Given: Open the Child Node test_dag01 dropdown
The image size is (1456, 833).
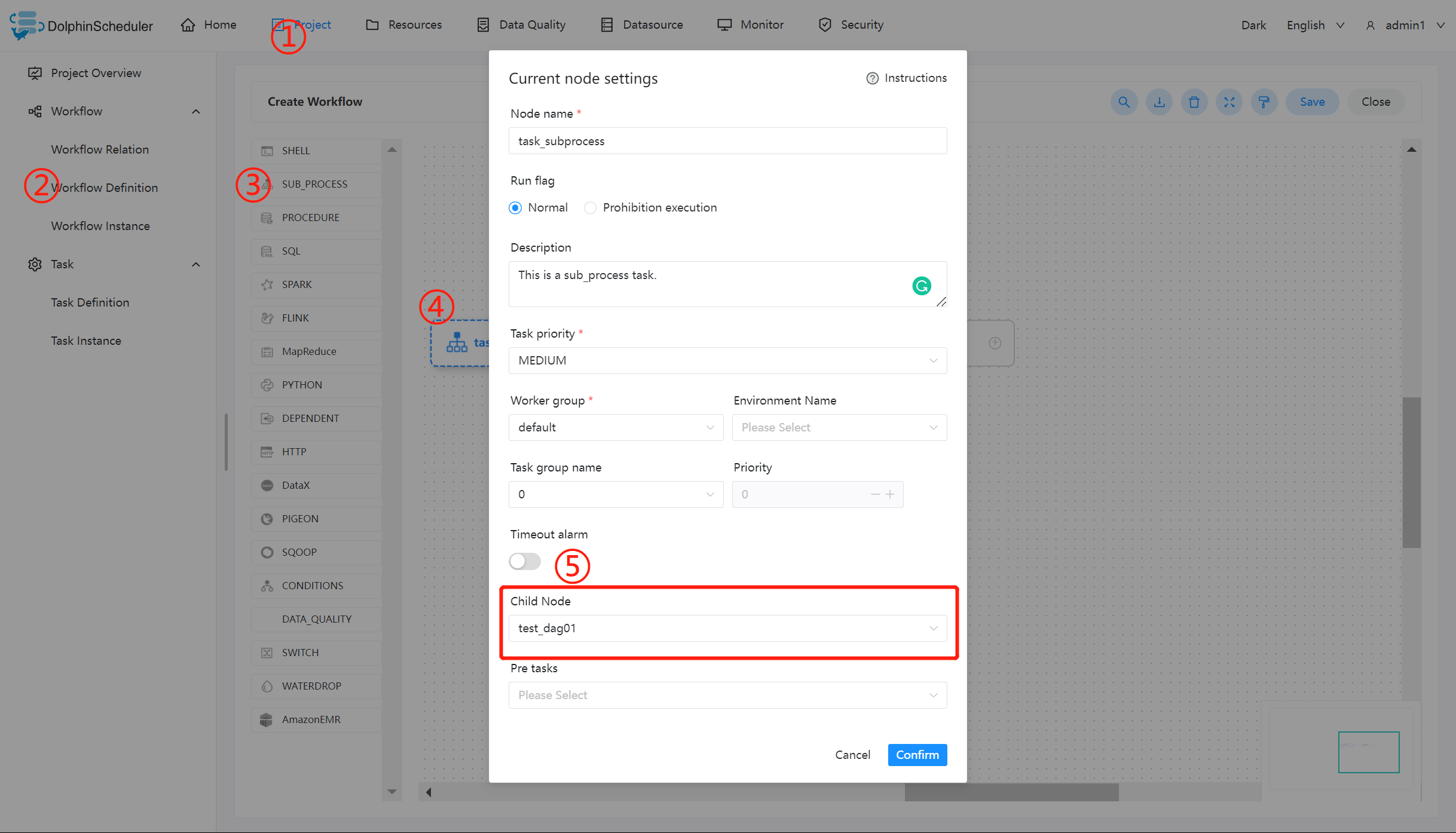Looking at the screenshot, I should [727, 628].
